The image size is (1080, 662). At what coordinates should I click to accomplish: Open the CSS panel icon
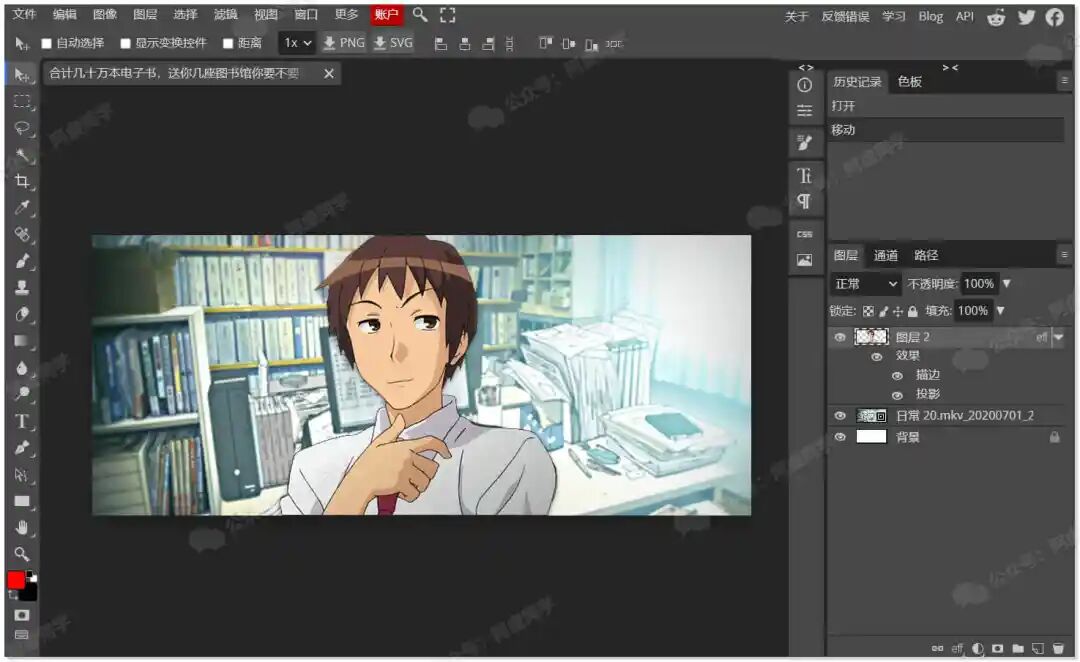coord(804,234)
